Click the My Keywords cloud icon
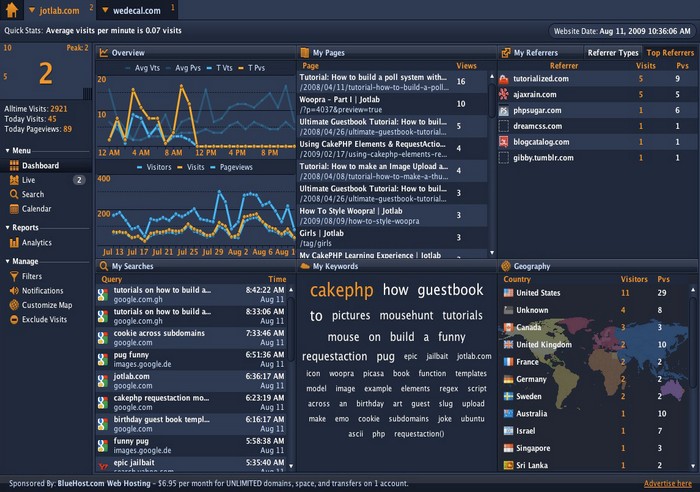700x492 pixels. click(x=305, y=266)
